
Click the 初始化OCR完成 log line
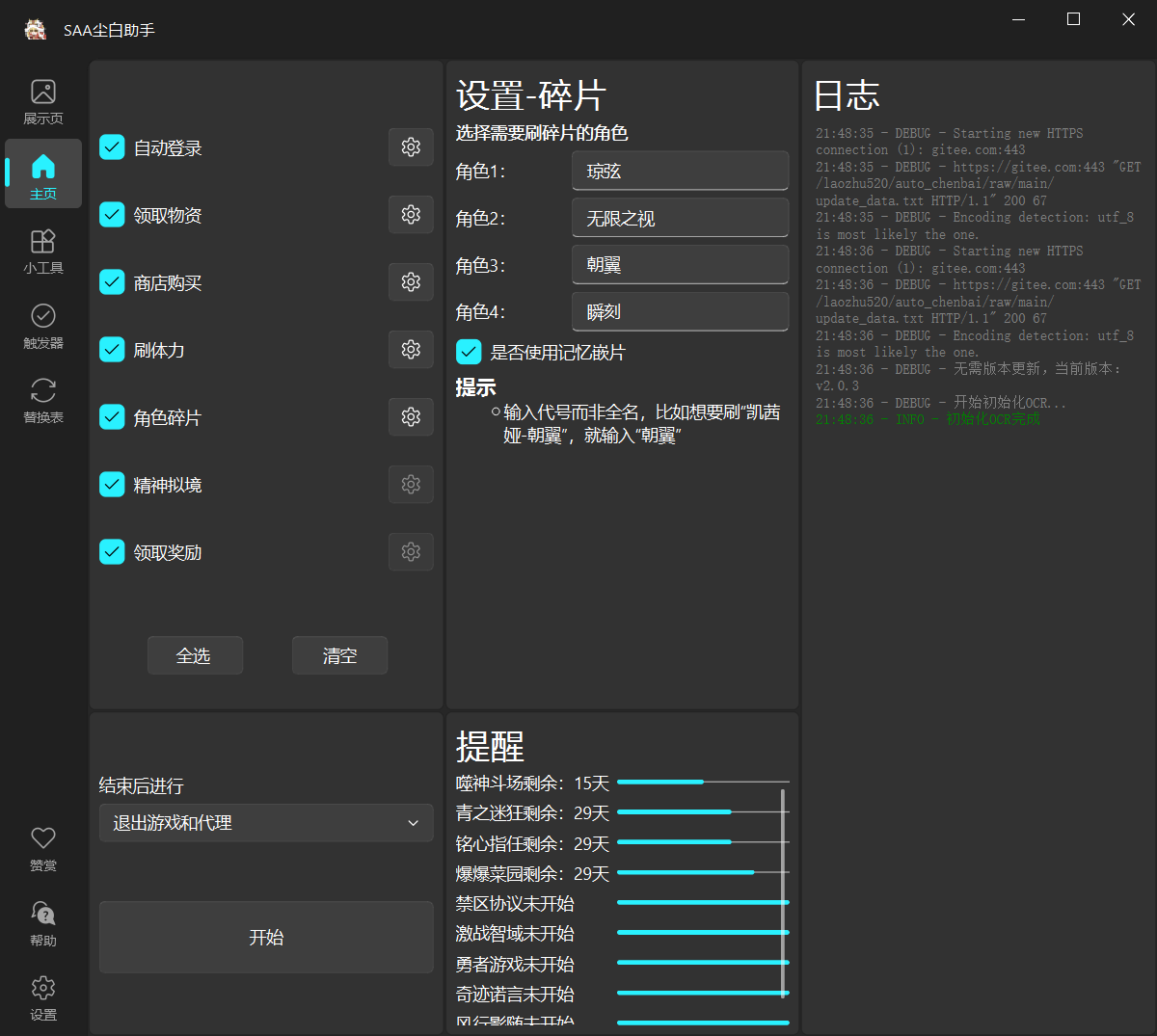point(928,419)
